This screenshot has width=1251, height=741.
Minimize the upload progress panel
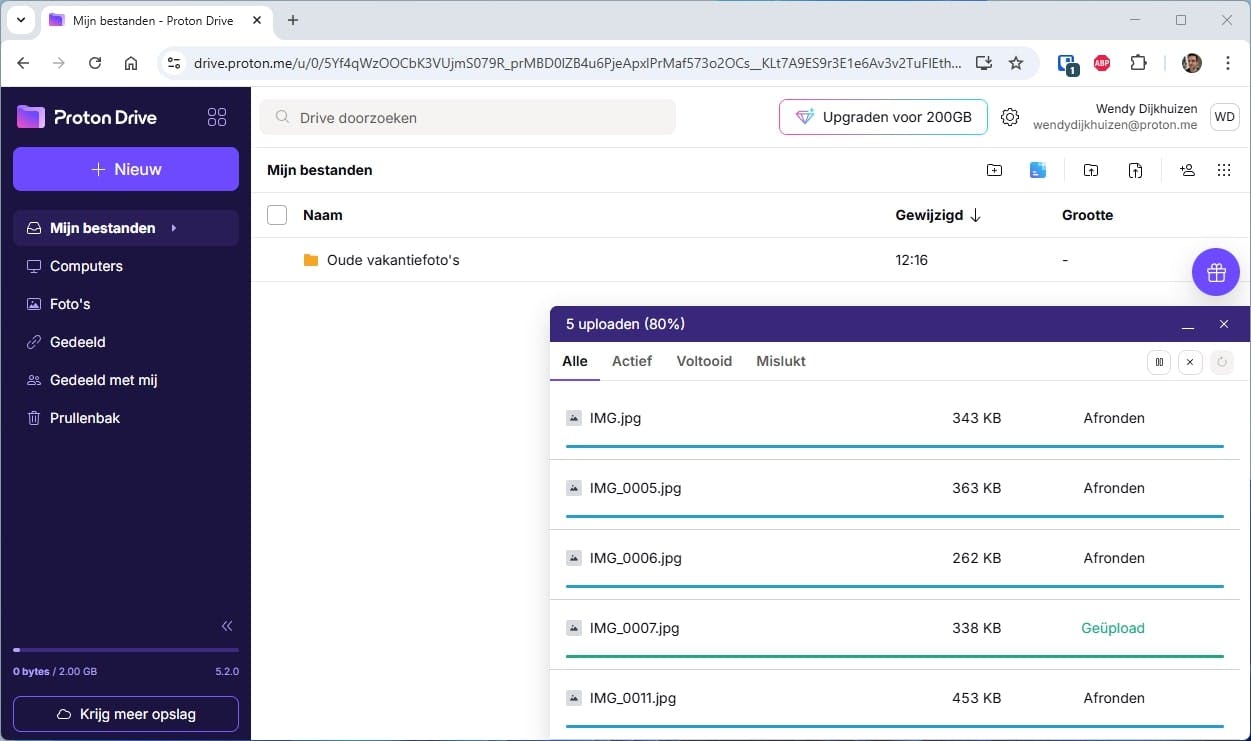click(x=1188, y=324)
